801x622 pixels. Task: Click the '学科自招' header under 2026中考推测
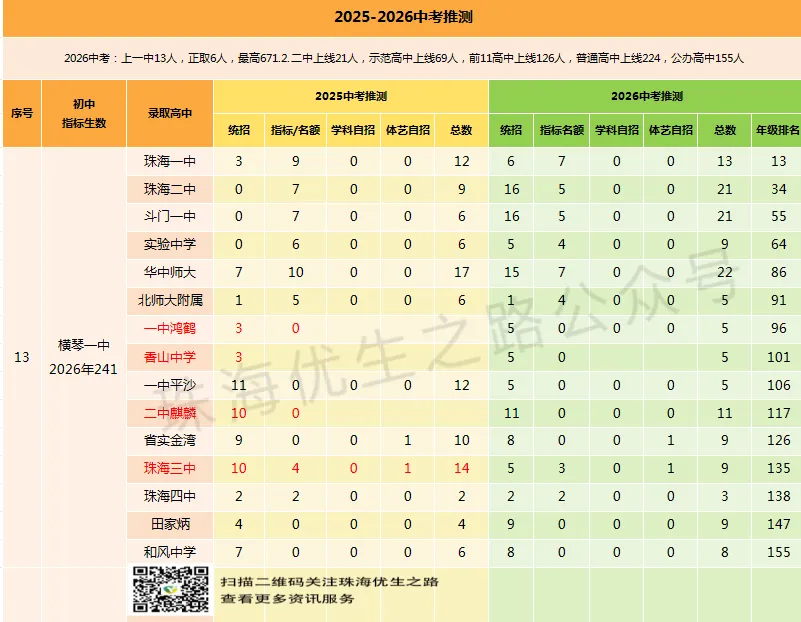coord(617,130)
